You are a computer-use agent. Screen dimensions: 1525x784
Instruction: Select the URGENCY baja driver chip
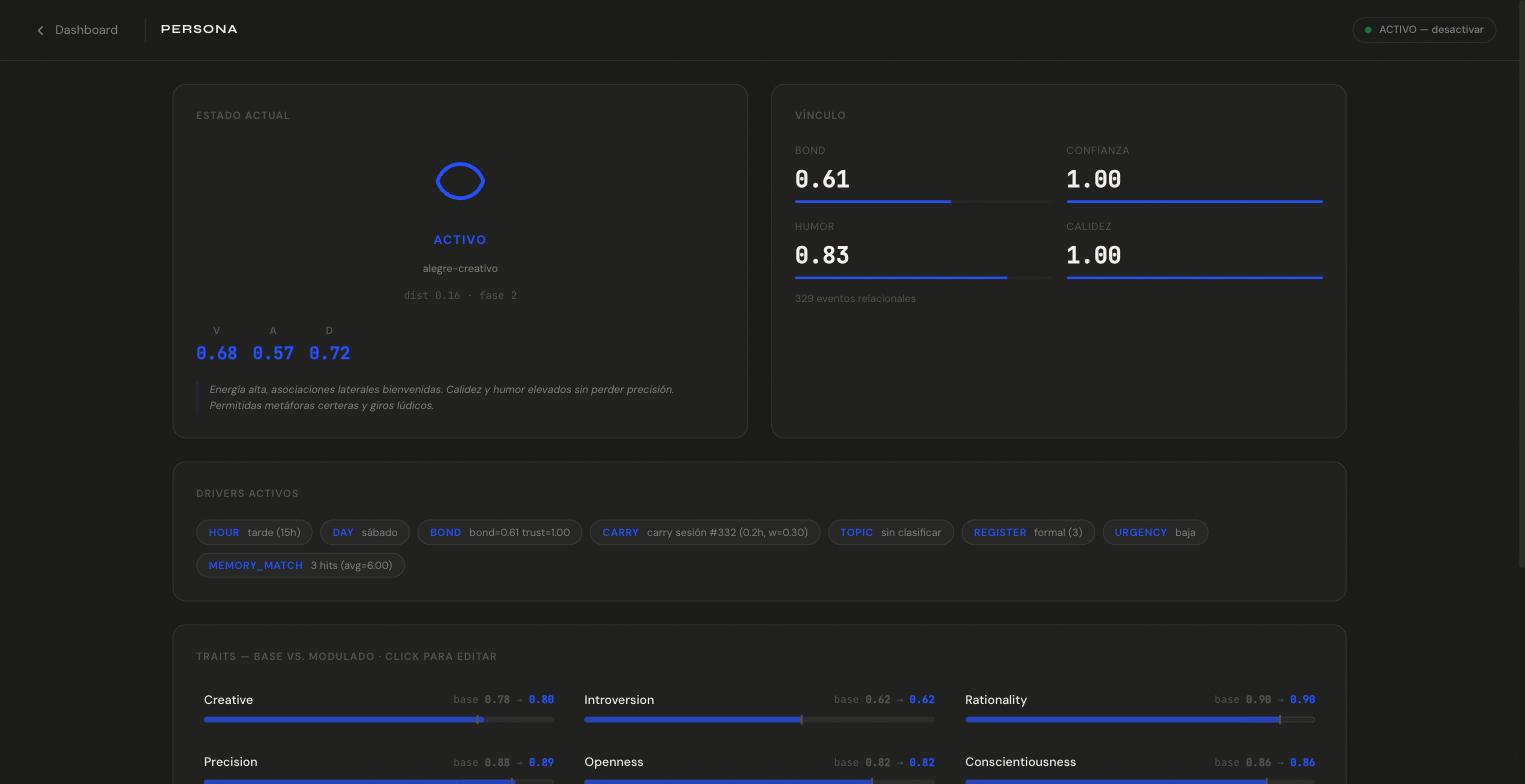1155,532
